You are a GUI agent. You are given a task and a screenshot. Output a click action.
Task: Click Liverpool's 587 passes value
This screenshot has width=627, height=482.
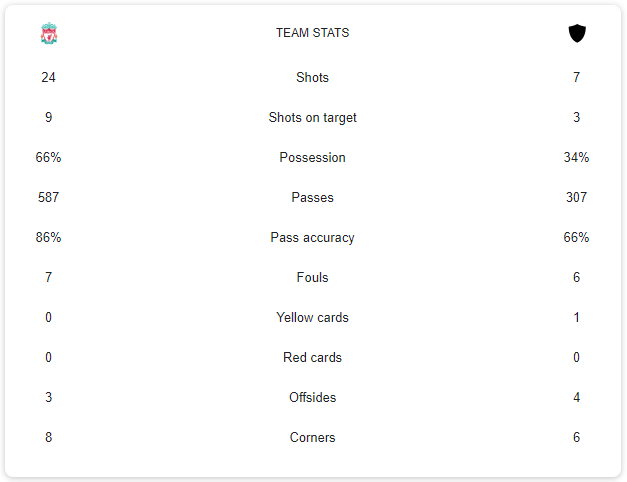[49, 198]
